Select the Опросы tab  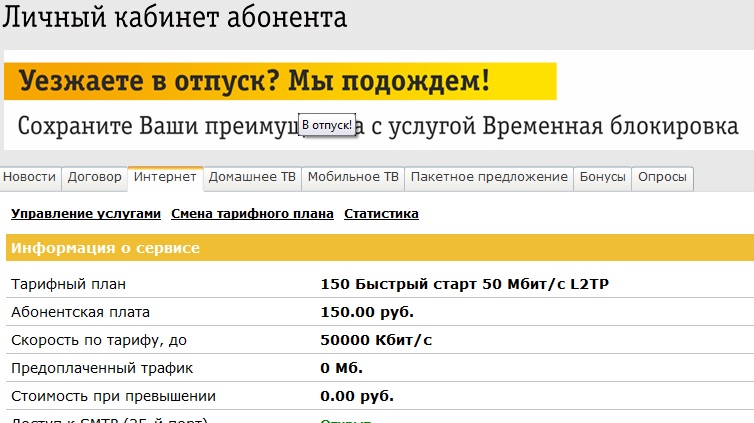(663, 178)
